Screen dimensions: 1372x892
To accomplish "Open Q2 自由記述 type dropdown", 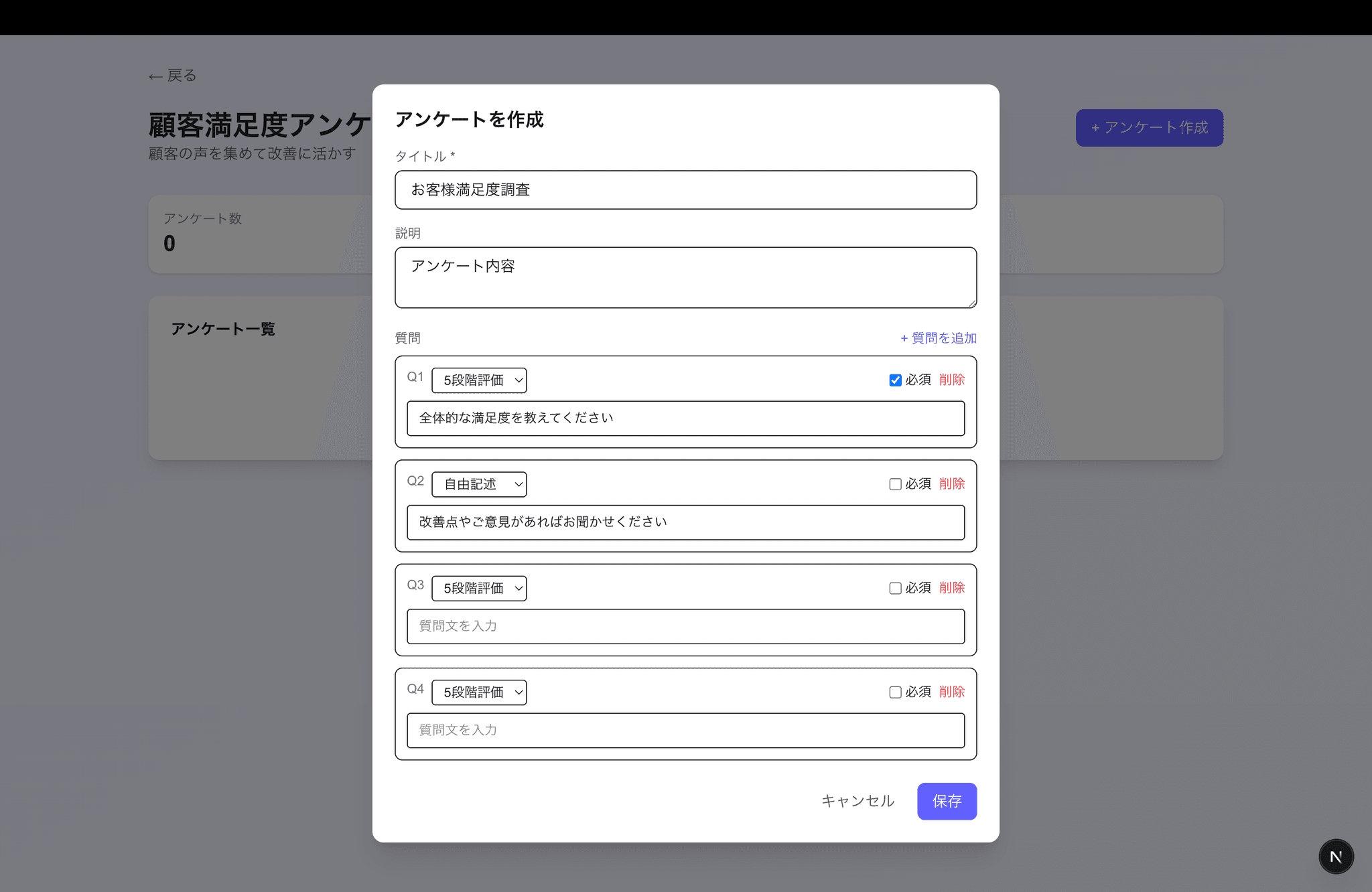I will 479,484.
